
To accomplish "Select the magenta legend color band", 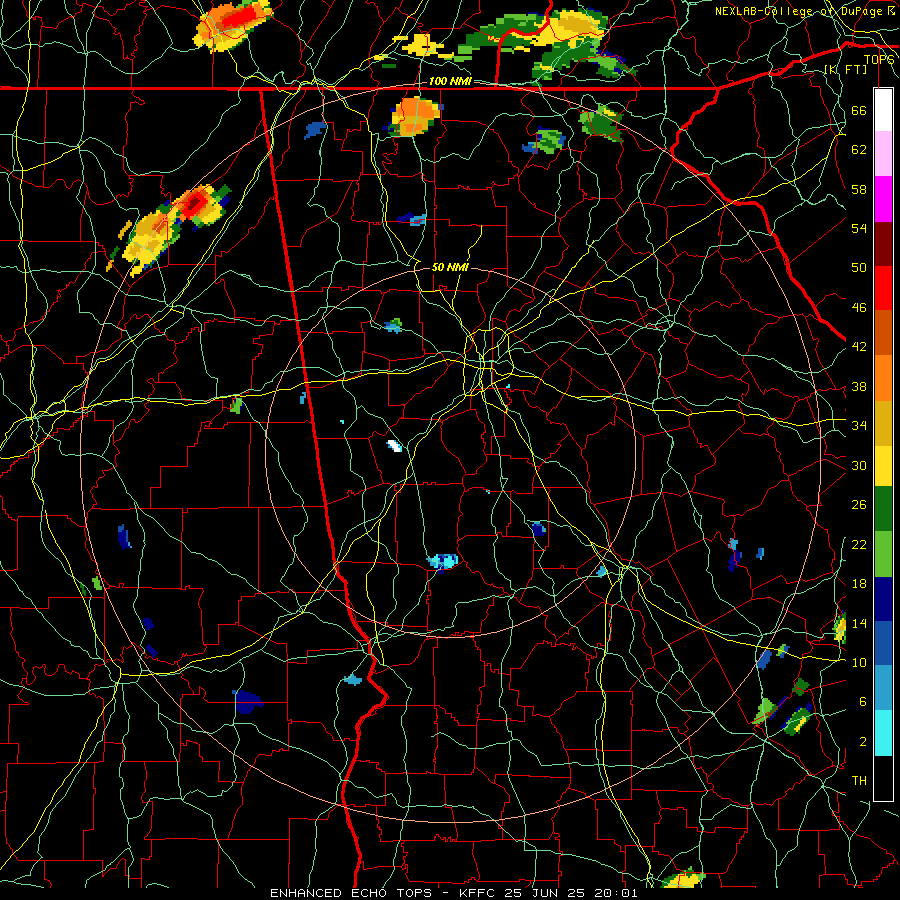I will click(x=883, y=199).
